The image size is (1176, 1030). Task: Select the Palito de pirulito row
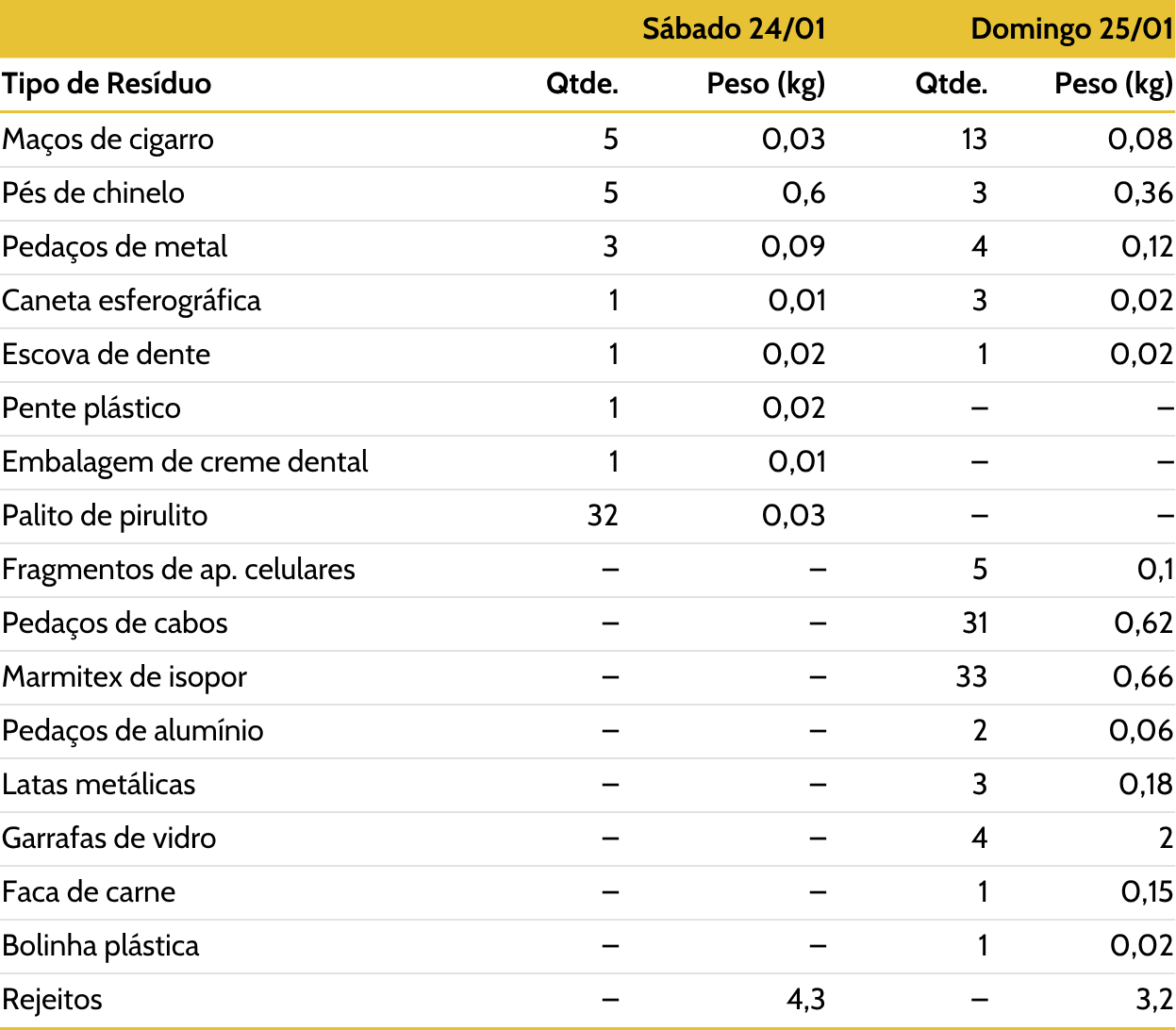(588, 516)
